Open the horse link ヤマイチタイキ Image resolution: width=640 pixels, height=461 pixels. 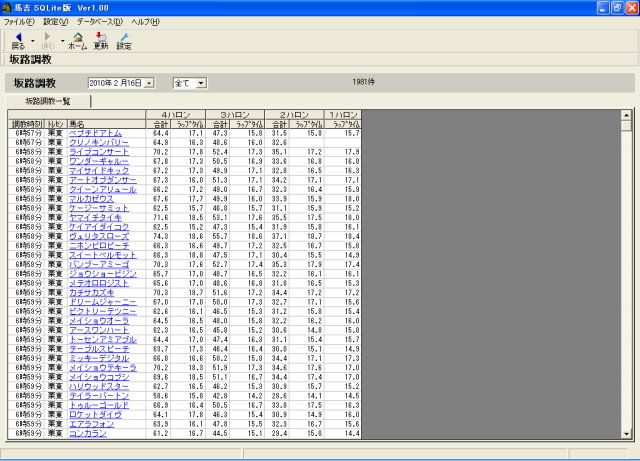95,218
